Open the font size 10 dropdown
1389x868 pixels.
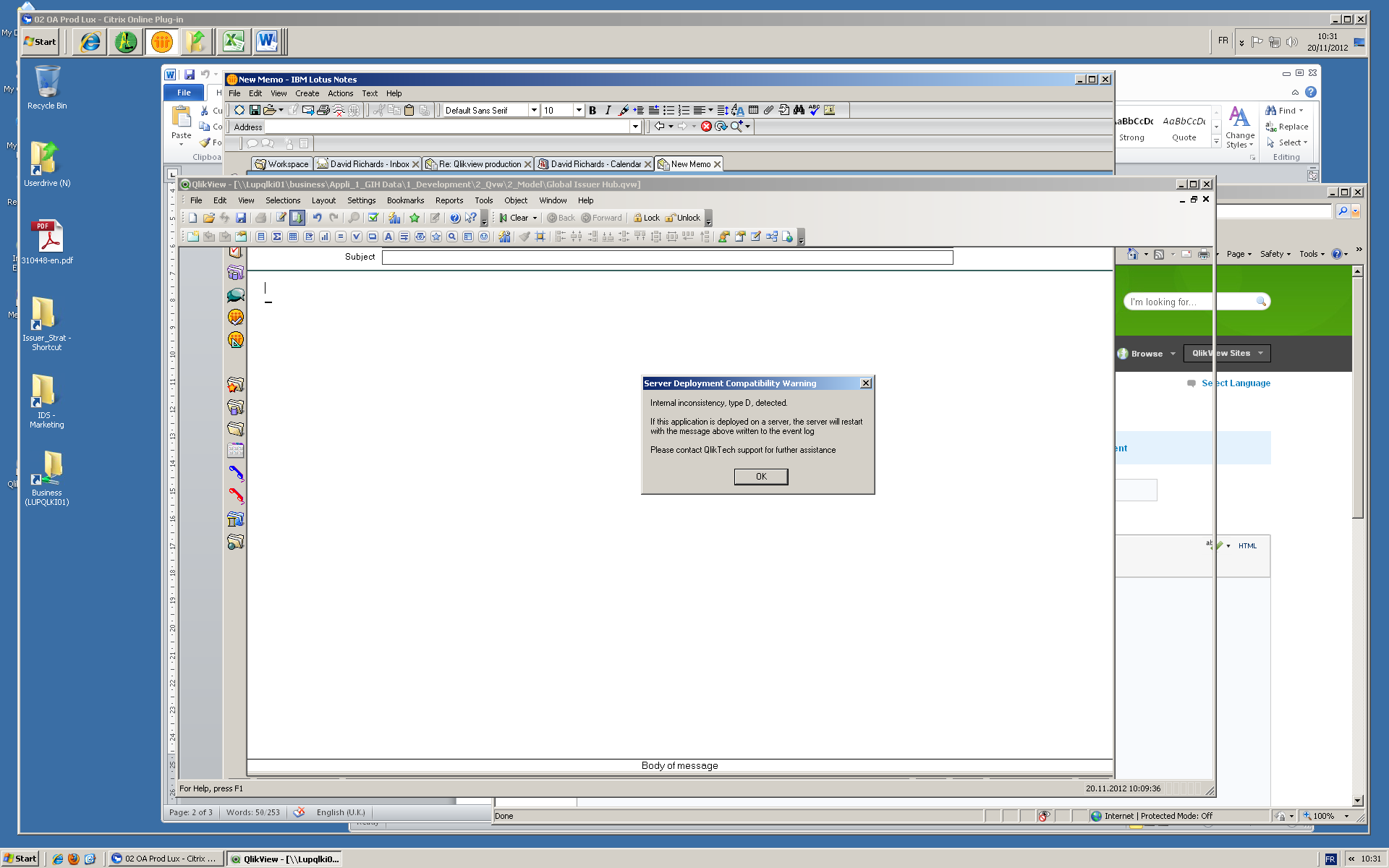click(x=579, y=110)
